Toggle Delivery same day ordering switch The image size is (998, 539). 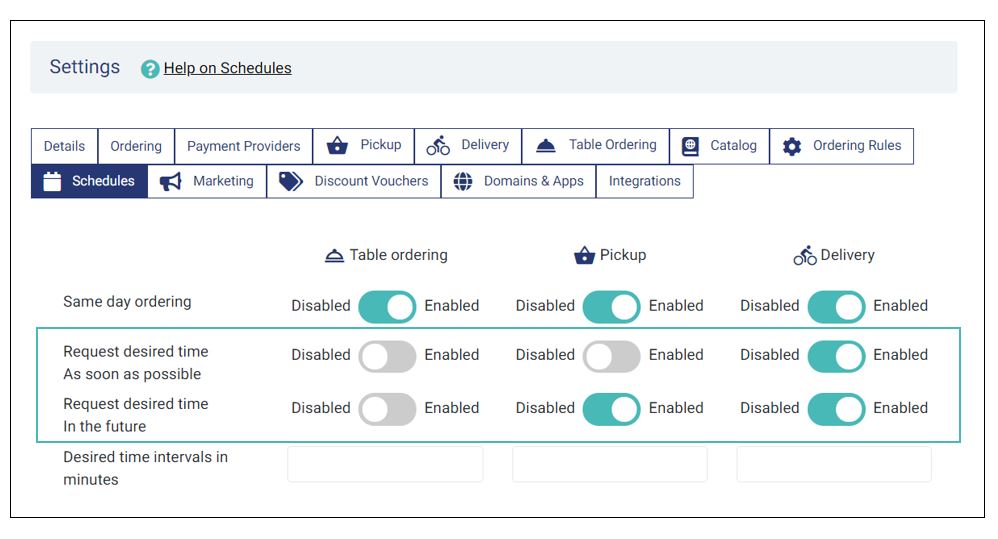(x=836, y=307)
